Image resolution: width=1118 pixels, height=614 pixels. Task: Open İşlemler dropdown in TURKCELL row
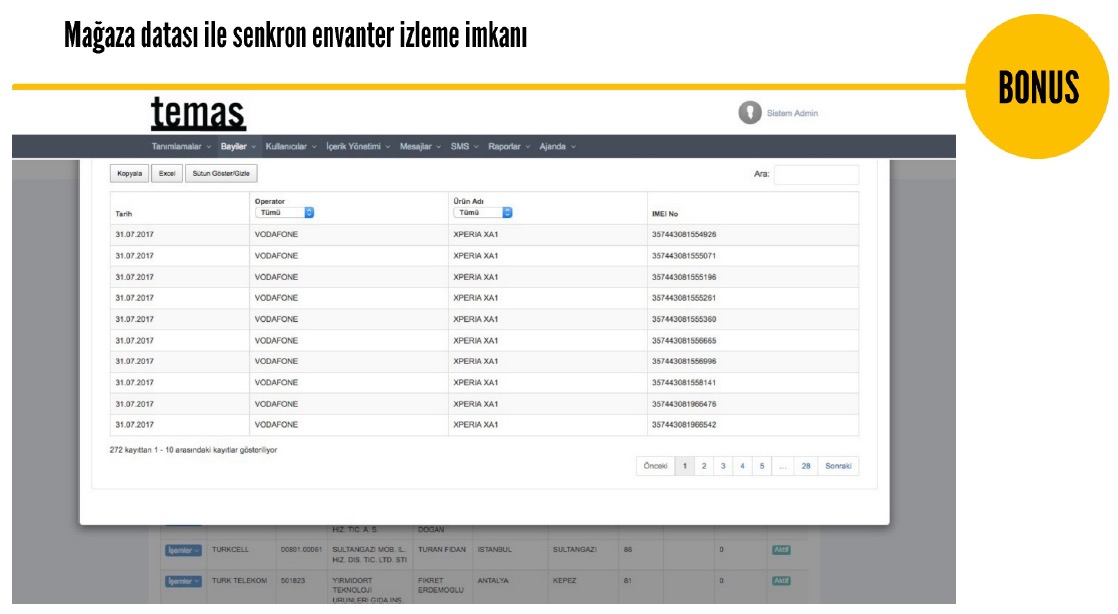tap(183, 551)
